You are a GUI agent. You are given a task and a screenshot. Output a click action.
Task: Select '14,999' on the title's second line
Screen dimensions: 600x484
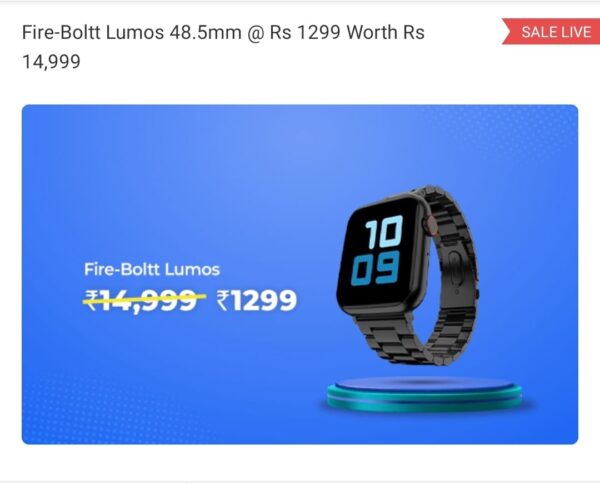click(51, 62)
